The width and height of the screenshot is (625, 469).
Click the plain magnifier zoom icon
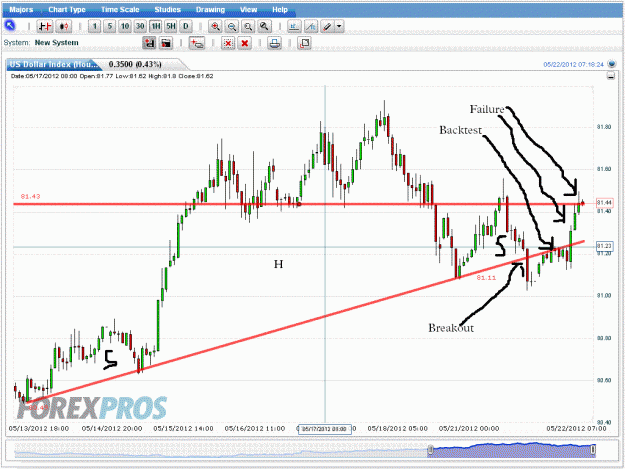coord(248,27)
